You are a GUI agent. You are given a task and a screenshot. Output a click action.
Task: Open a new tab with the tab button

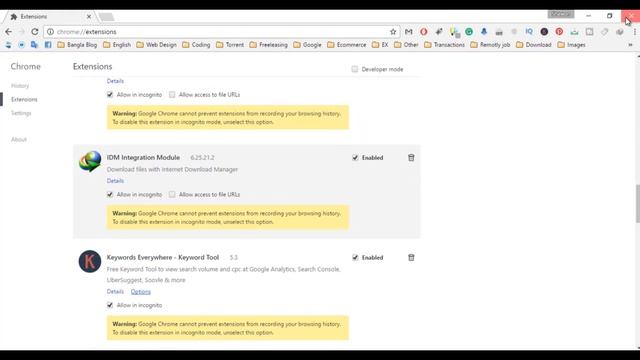pos(106,17)
